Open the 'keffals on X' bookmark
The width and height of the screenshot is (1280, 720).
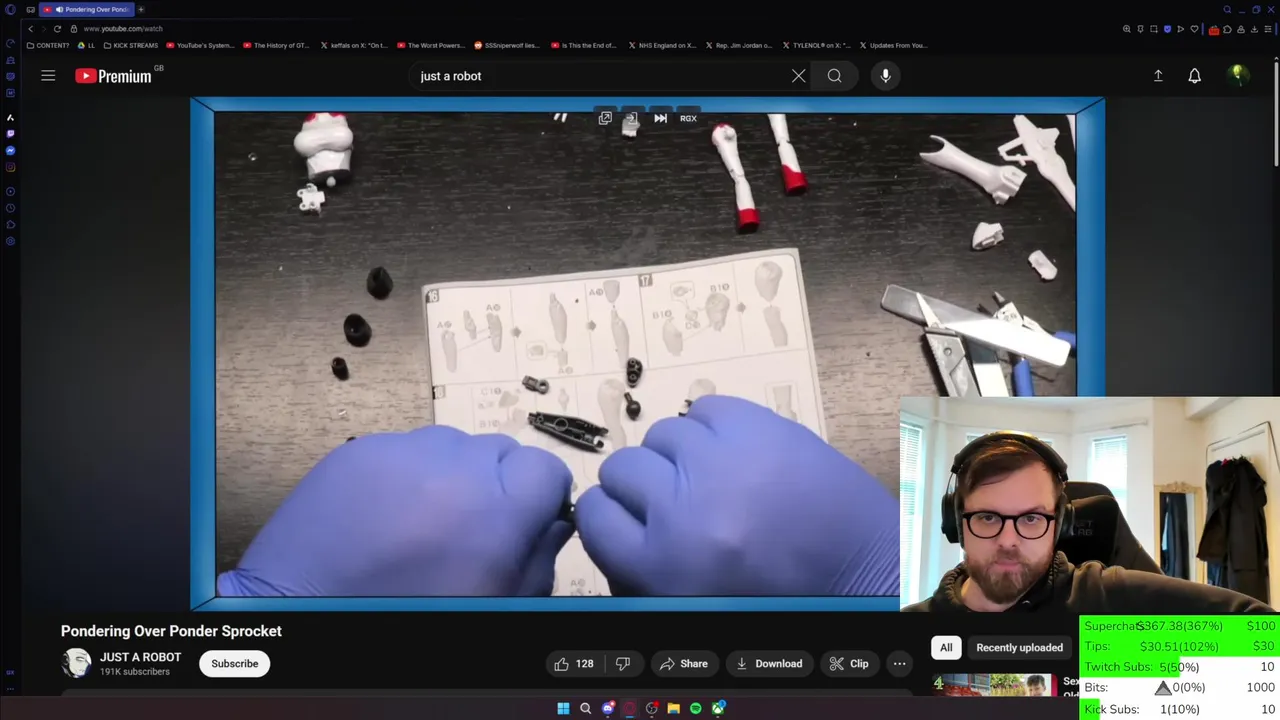[x=355, y=45]
